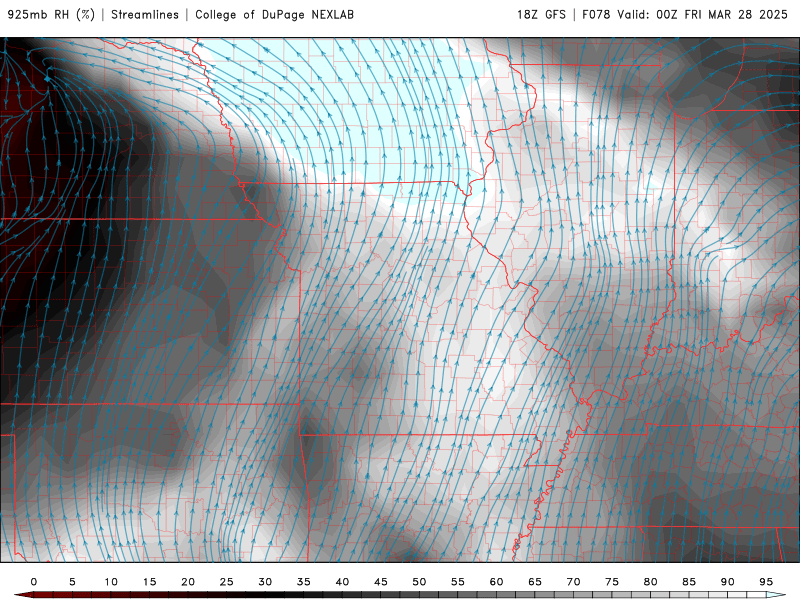Screen dimensions: 800x600
Task: Select the "10" colorbar scale label
Action: click(111, 582)
